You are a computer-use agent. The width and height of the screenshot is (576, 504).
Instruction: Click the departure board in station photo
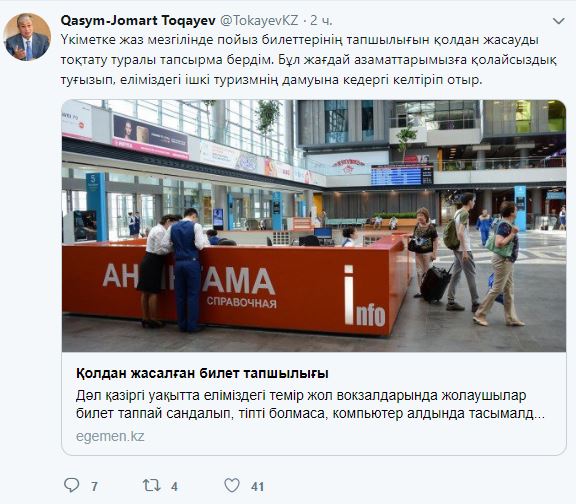402,175
